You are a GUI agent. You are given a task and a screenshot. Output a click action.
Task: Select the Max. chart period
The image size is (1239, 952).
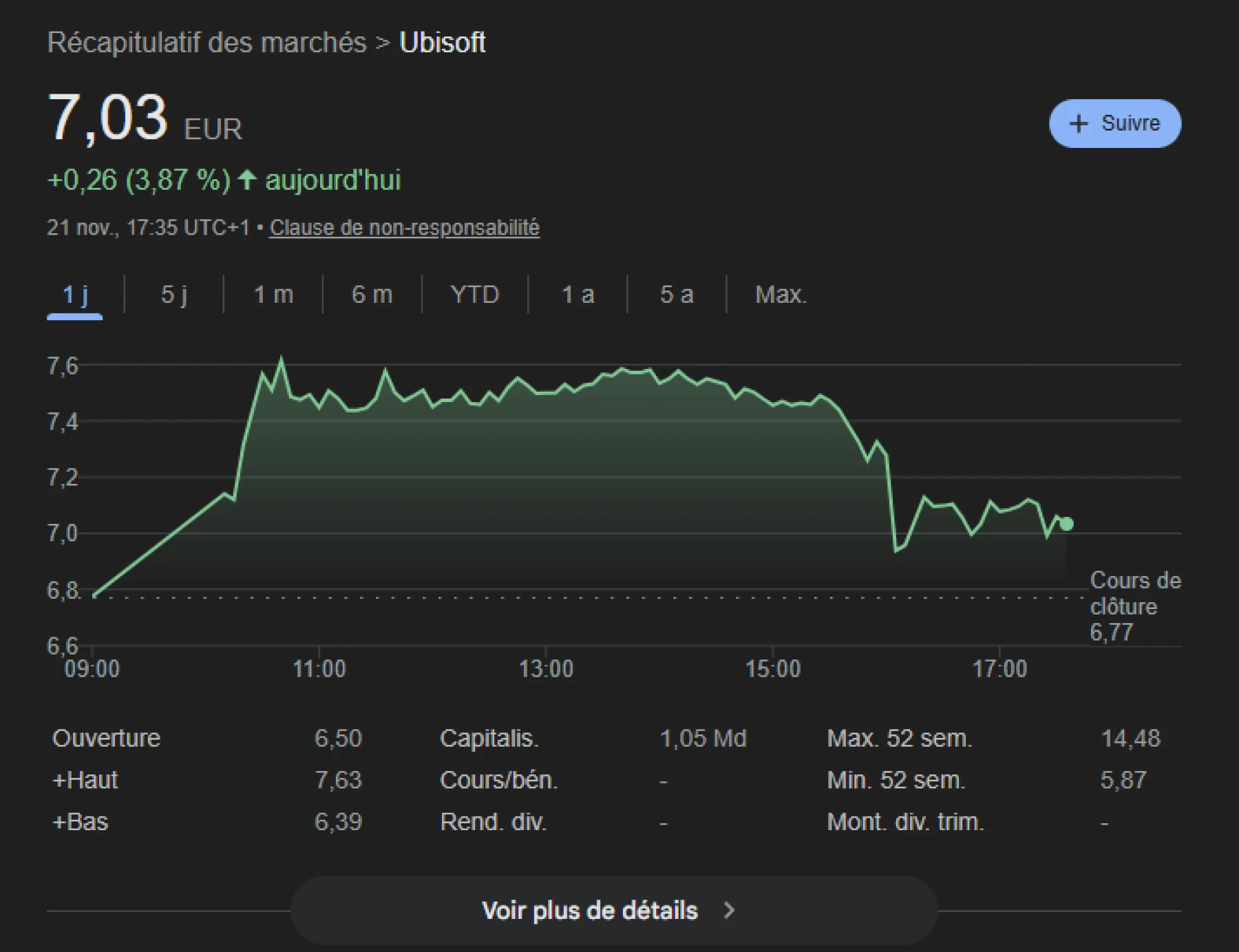pos(781,295)
